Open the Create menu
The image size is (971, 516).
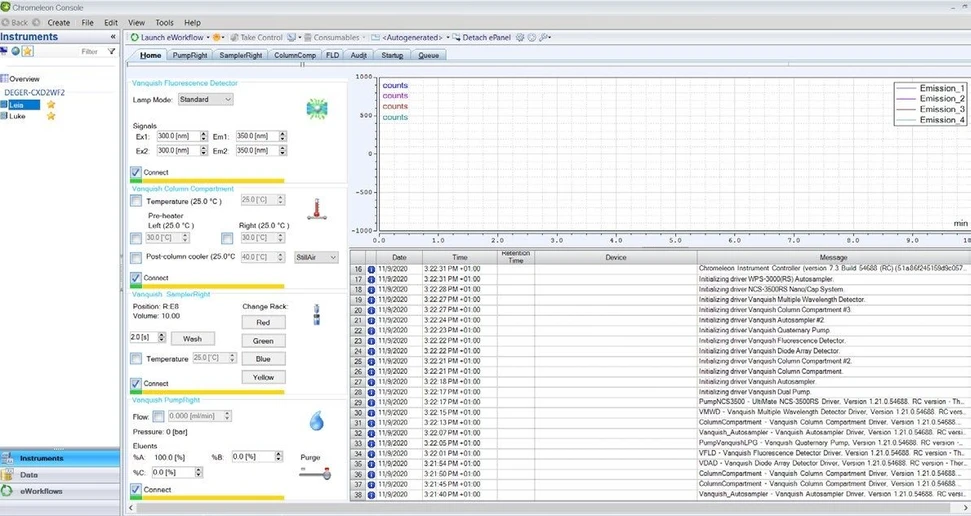tap(58, 22)
